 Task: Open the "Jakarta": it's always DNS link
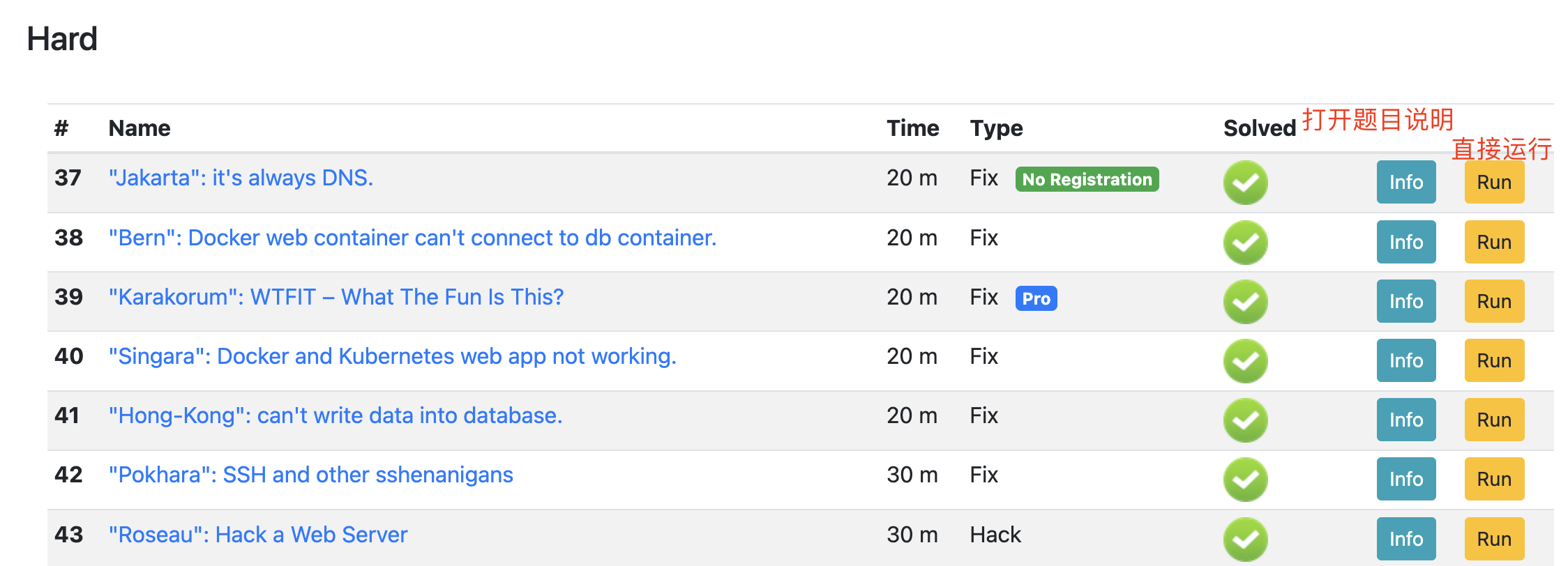coord(241,178)
